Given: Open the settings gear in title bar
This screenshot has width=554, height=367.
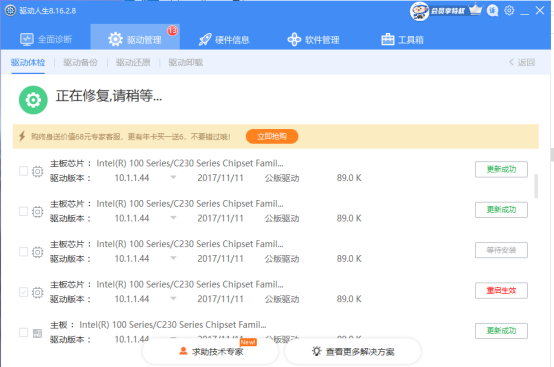Looking at the screenshot, I should pyautogui.click(x=509, y=11).
